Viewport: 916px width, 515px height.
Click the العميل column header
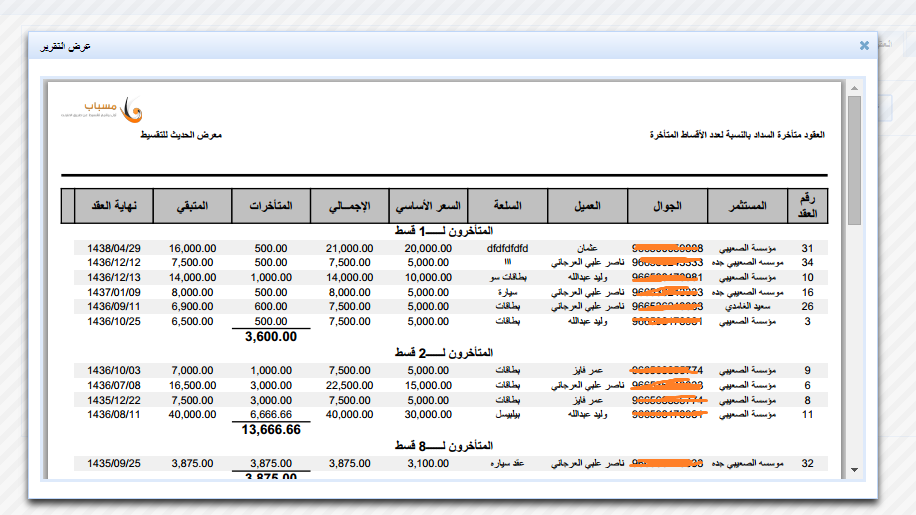coord(587,206)
